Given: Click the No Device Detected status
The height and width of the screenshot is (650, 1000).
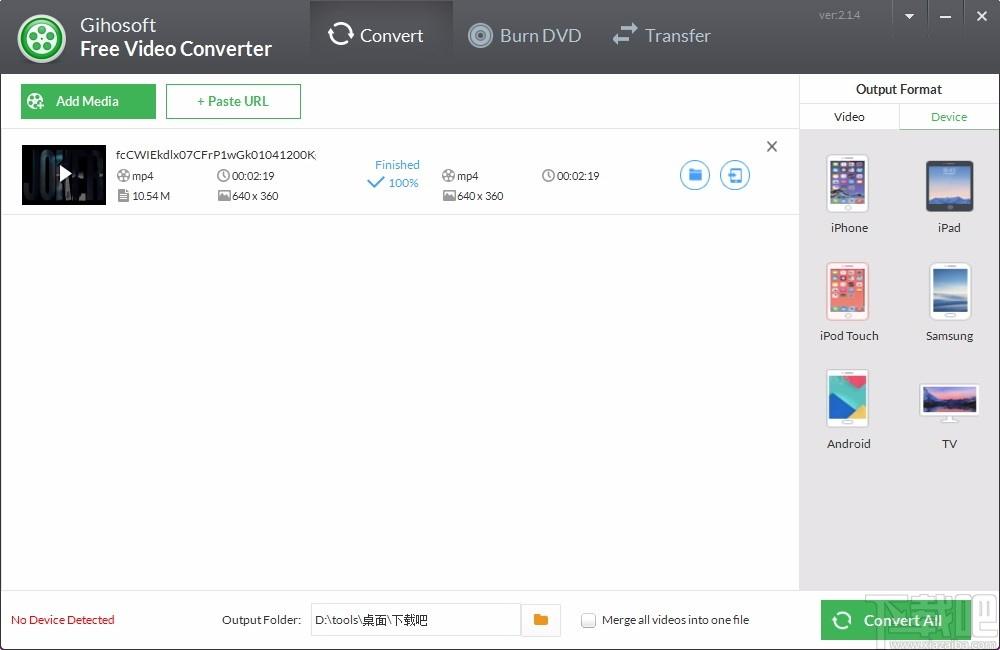Looking at the screenshot, I should [x=62, y=619].
